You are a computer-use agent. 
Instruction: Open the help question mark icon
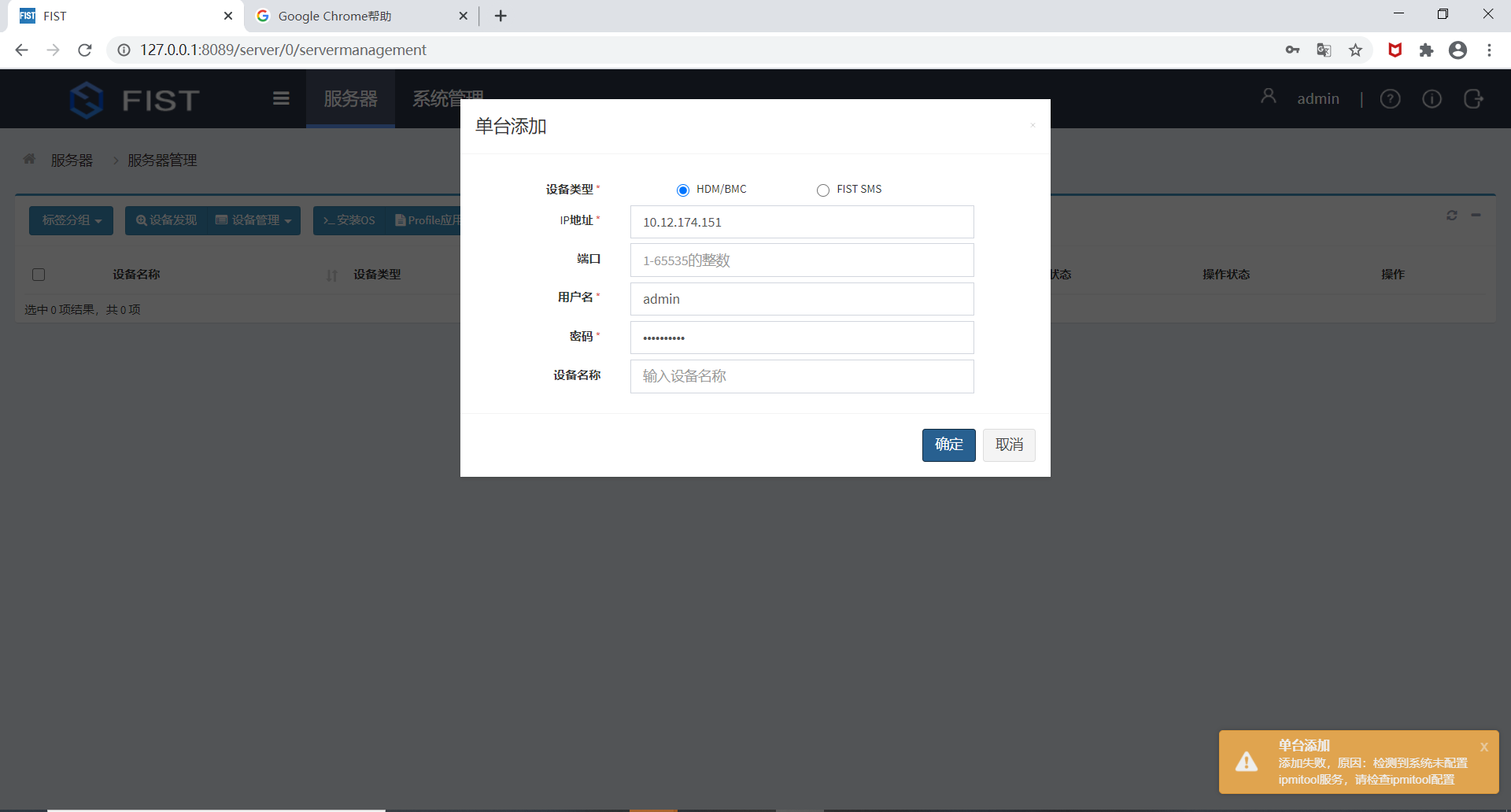(1390, 98)
